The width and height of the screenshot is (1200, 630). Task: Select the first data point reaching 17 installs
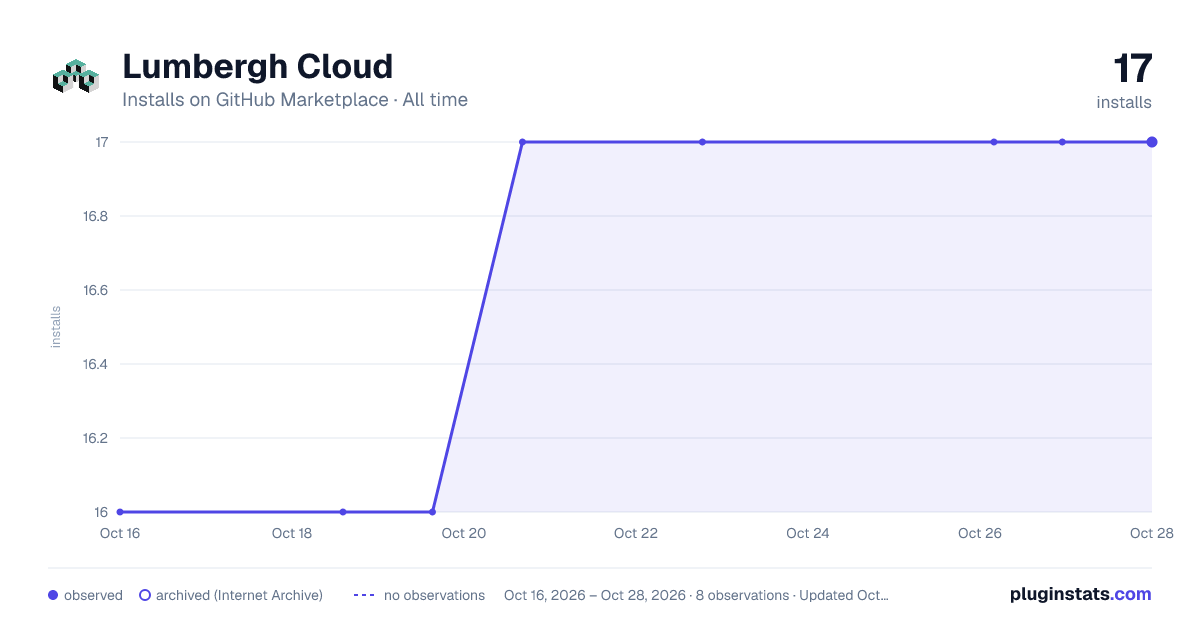(x=522, y=142)
